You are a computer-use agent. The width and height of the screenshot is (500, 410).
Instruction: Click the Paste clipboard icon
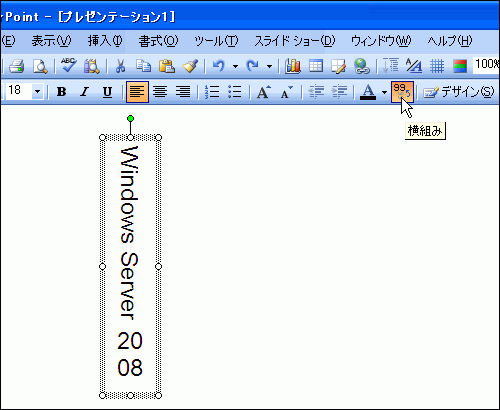tap(167, 66)
